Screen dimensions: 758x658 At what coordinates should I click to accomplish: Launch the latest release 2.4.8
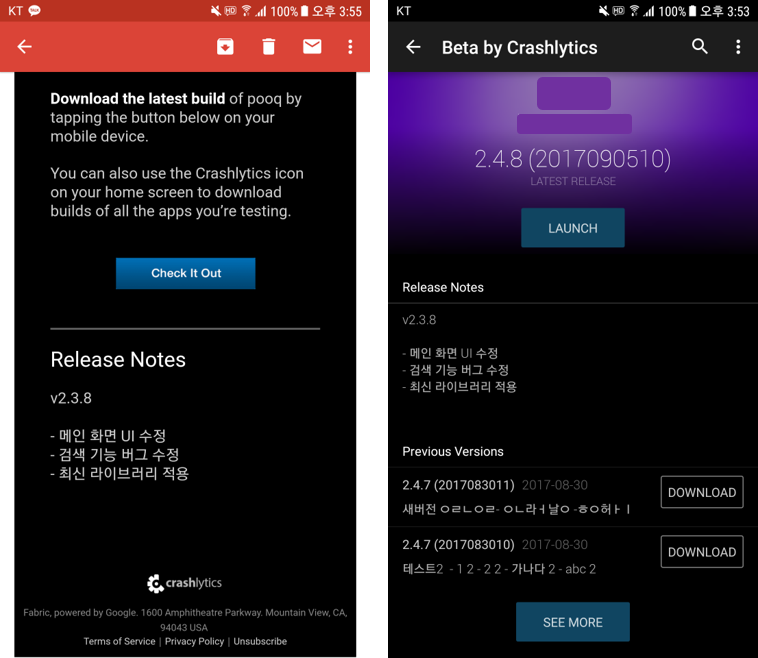point(572,228)
